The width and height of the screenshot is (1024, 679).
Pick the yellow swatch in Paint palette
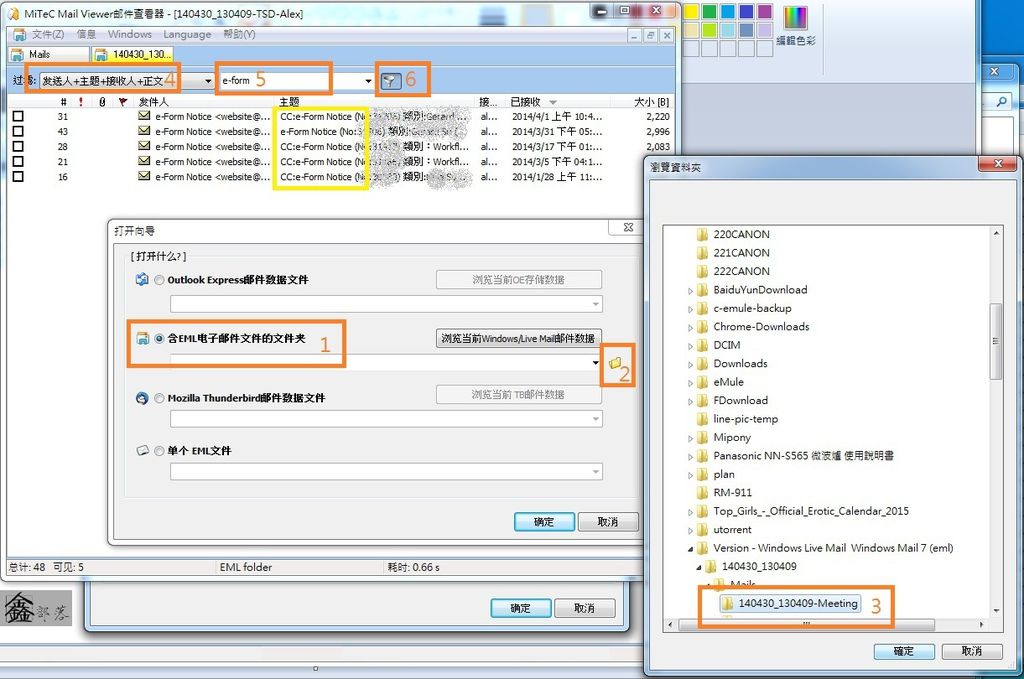pyautogui.click(x=691, y=11)
